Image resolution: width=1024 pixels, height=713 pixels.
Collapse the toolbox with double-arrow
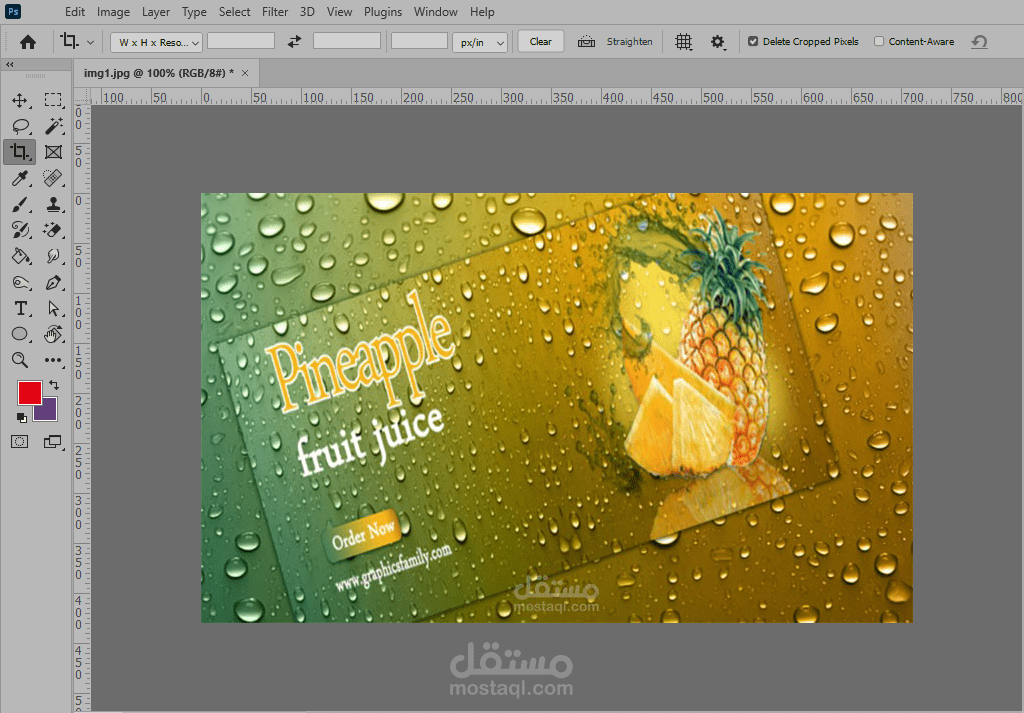(x=9, y=65)
